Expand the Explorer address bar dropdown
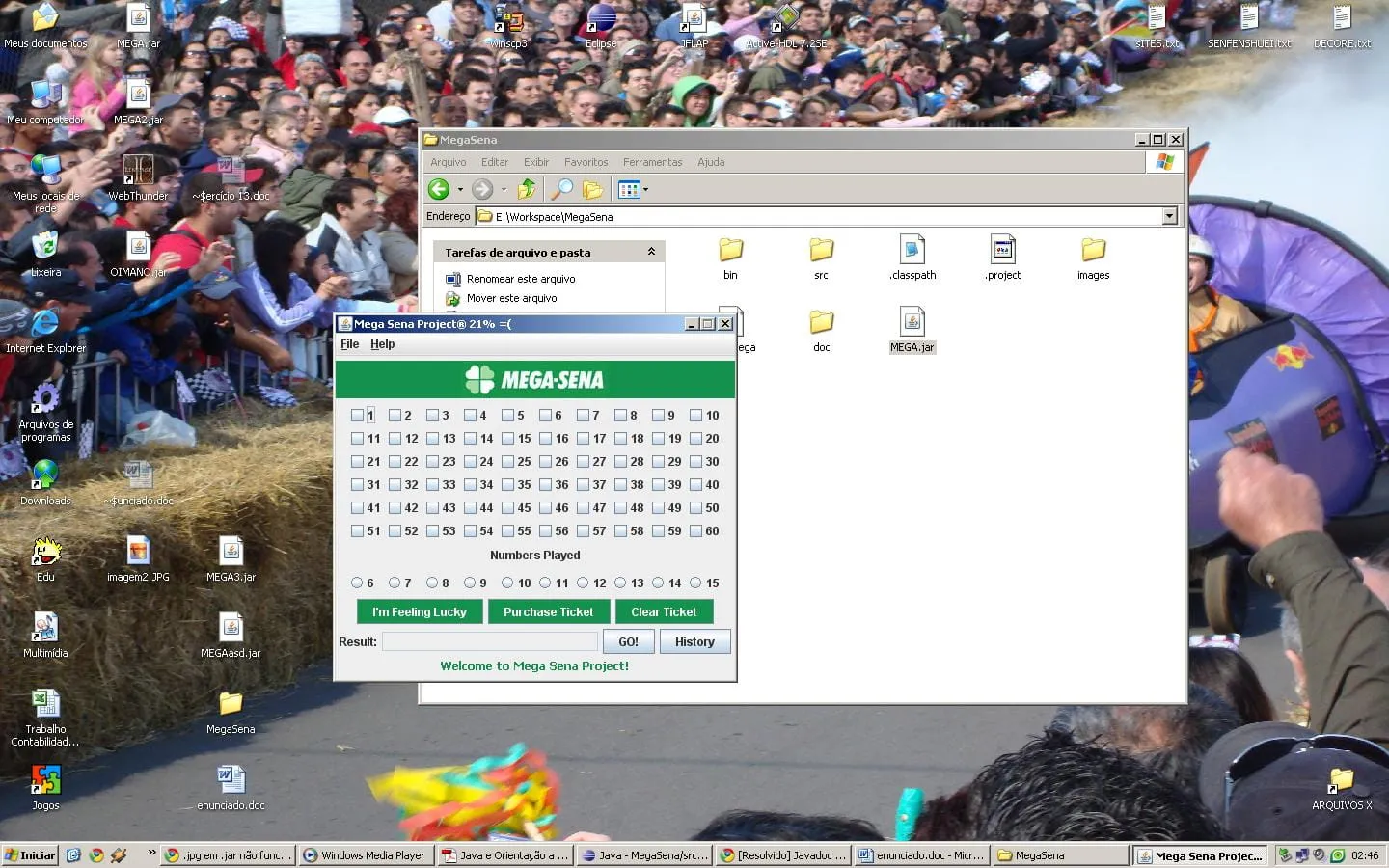Viewport: 1389px width, 868px height. [1170, 216]
